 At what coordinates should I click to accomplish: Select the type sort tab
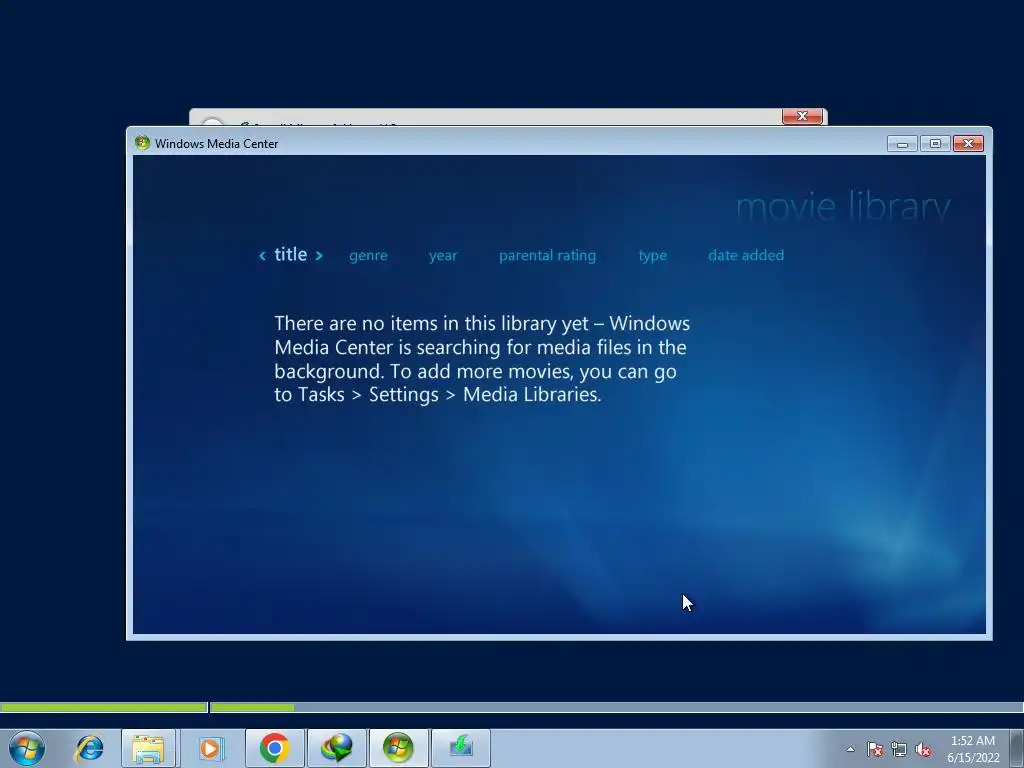652,255
